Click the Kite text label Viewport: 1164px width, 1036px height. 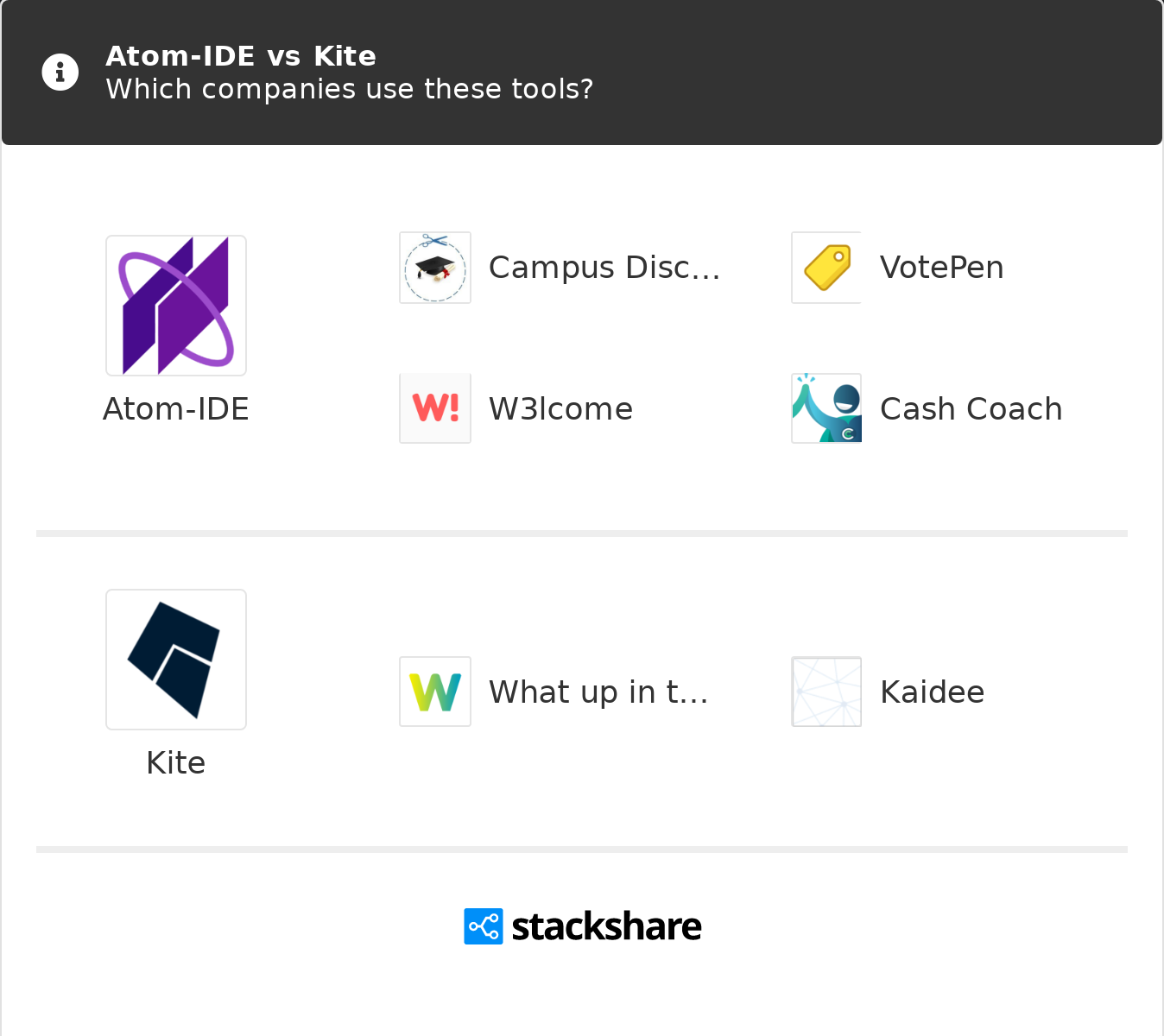pyautogui.click(x=176, y=763)
